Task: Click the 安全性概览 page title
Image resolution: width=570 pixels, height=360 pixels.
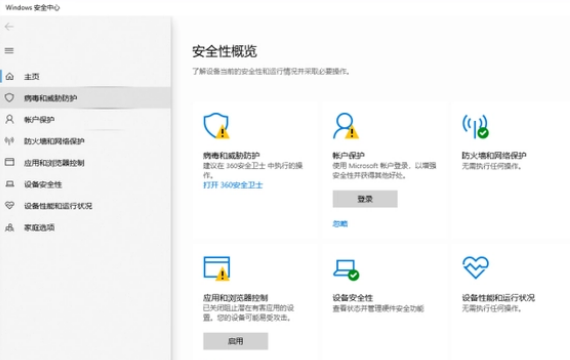Action: click(x=225, y=51)
